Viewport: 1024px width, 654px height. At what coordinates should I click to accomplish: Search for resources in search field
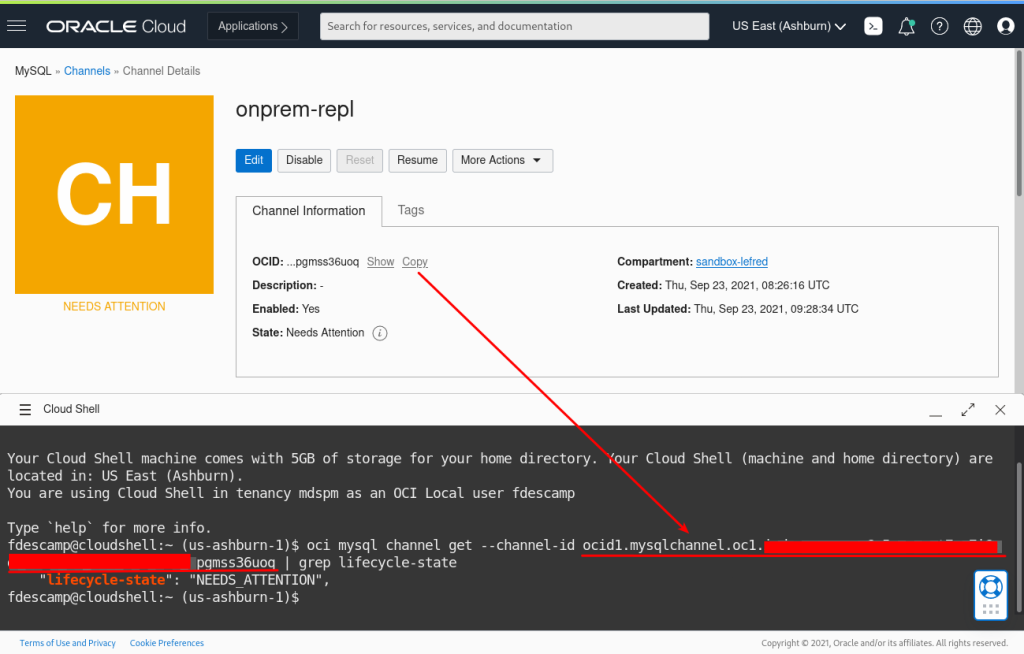coord(515,26)
